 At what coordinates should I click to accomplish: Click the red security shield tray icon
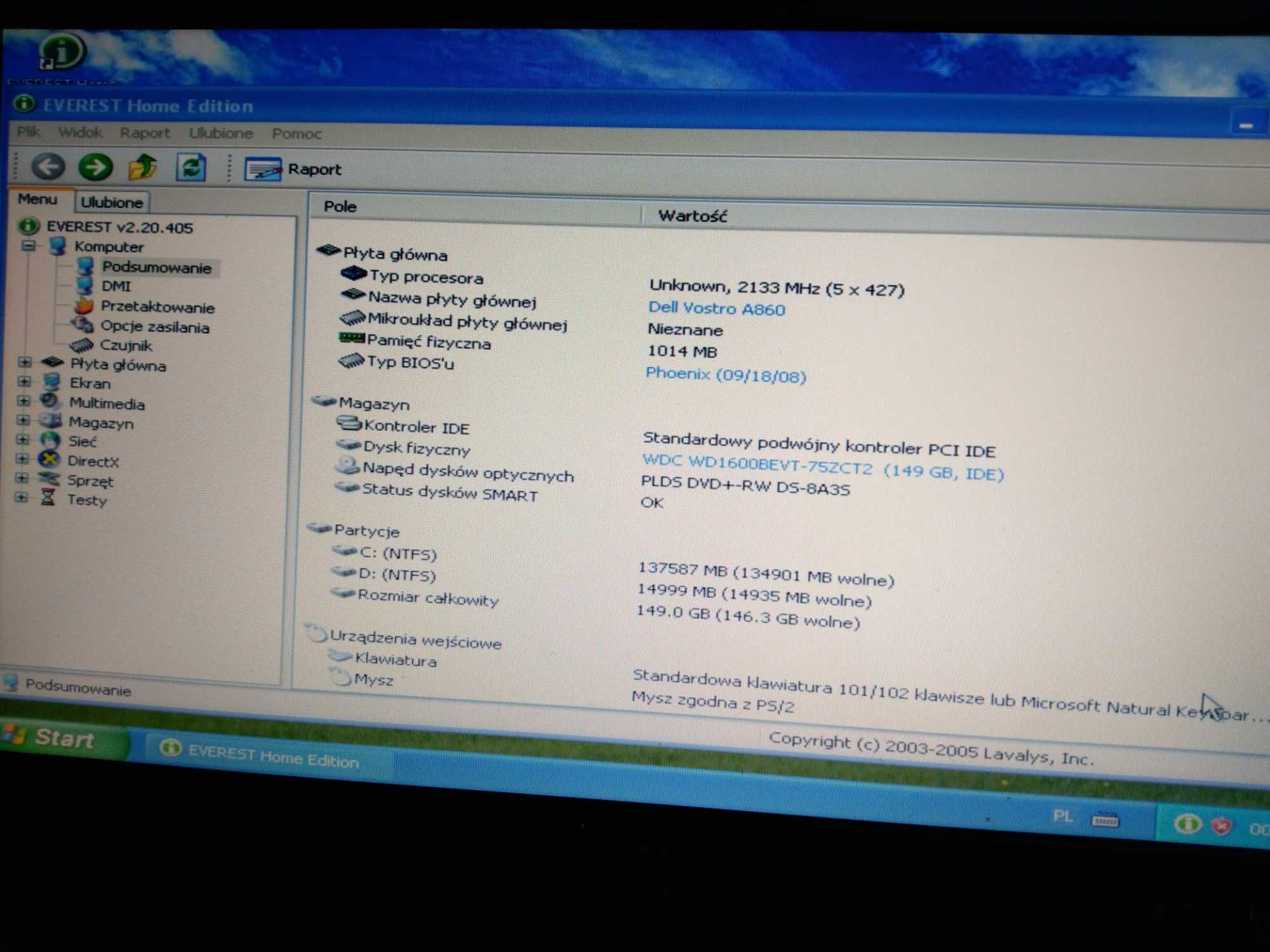(x=1221, y=826)
